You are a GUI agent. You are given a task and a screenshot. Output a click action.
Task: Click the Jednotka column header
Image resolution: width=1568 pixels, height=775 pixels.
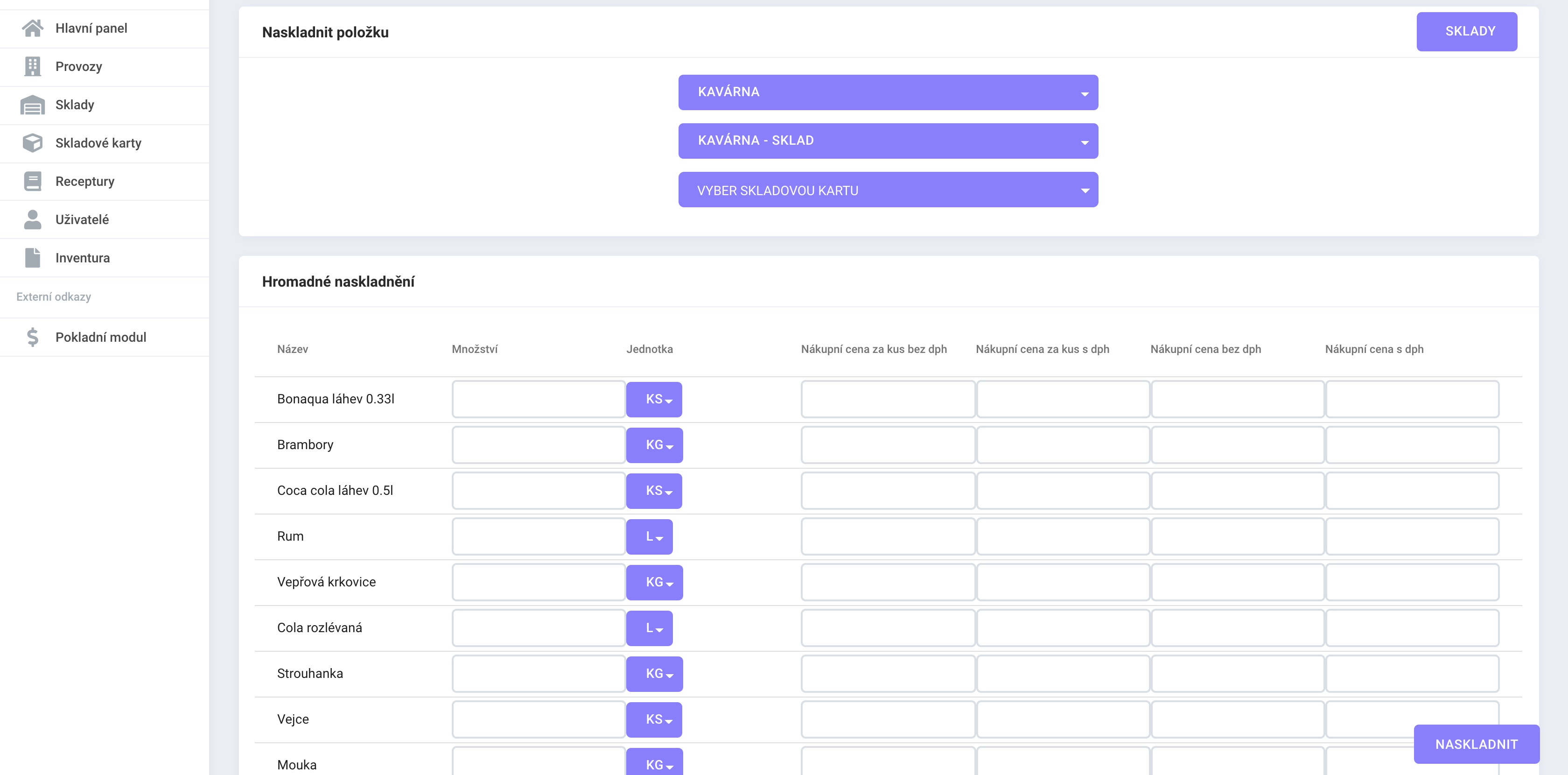point(650,349)
